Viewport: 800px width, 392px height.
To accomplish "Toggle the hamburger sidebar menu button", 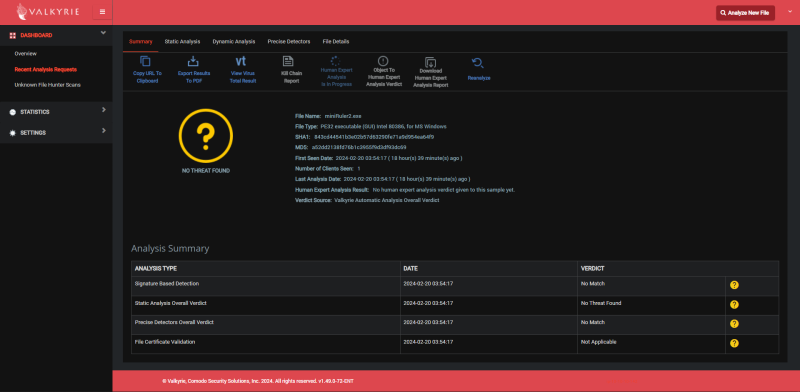I will click(x=103, y=12).
